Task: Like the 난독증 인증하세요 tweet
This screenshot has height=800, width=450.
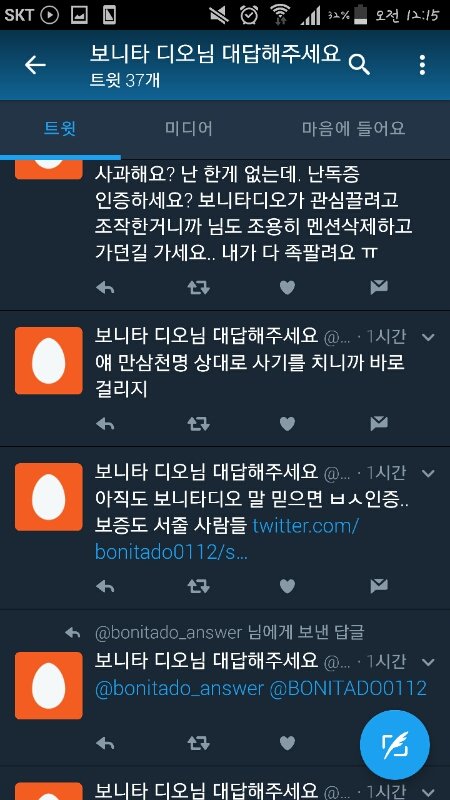Action: [287, 288]
